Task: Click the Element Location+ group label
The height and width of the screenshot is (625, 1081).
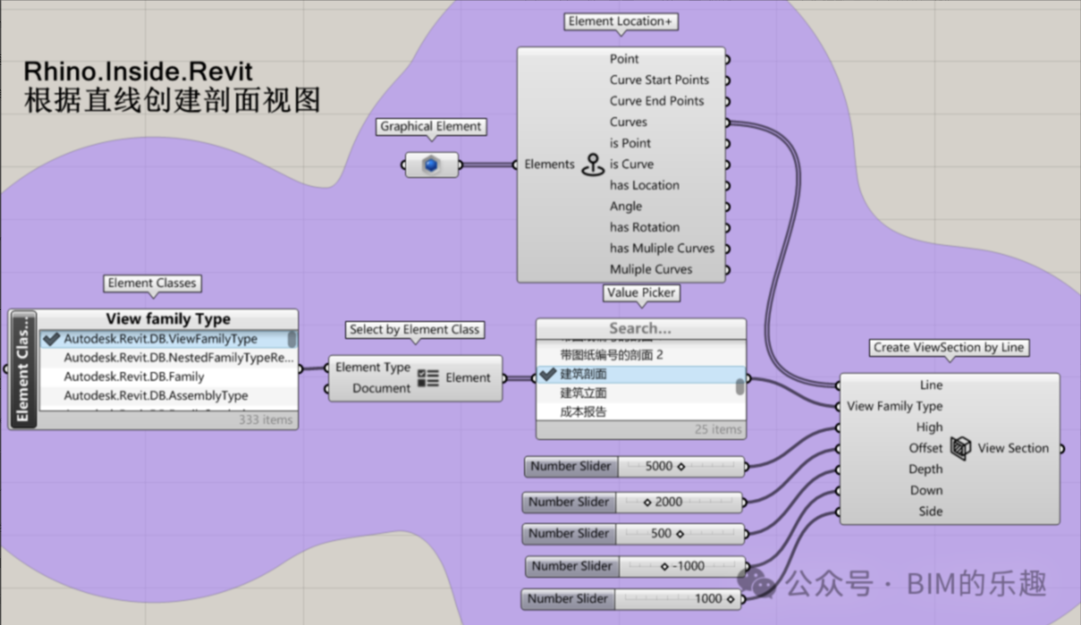Action: coord(619,21)
